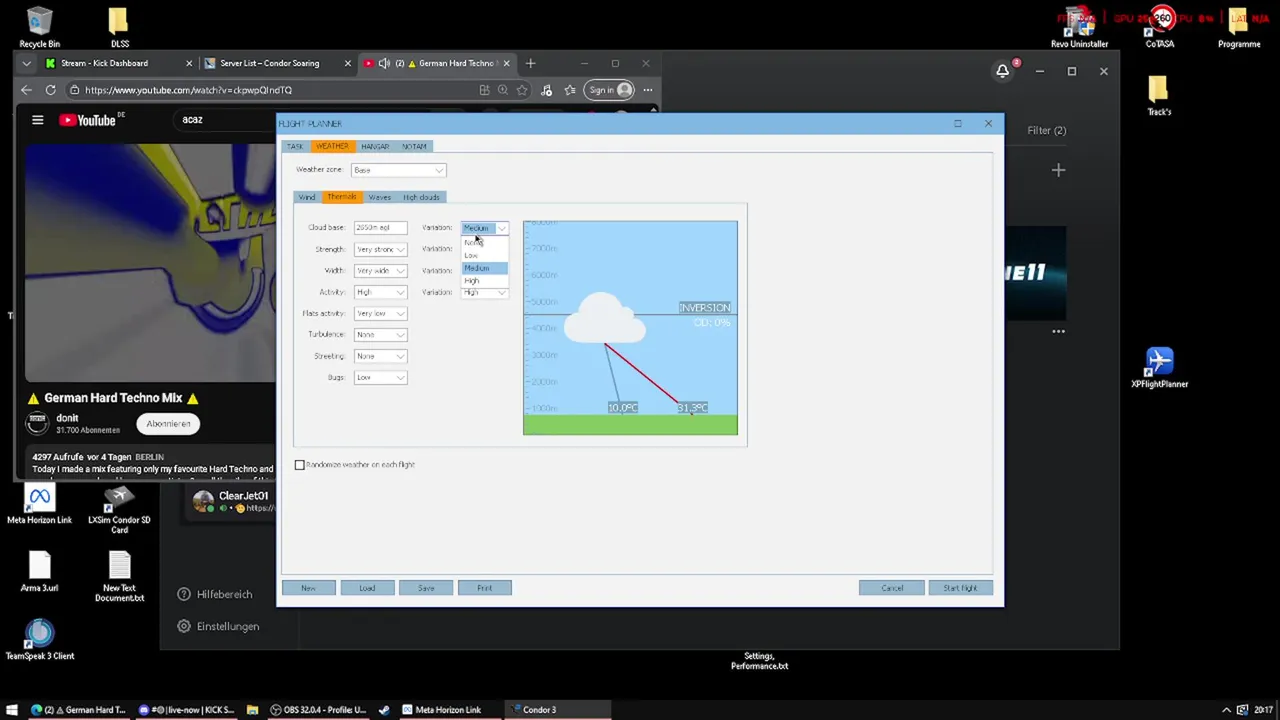Select the Thermals sub-tab
Viewport: 1280px width, 720px height.
tap(341, 197)
